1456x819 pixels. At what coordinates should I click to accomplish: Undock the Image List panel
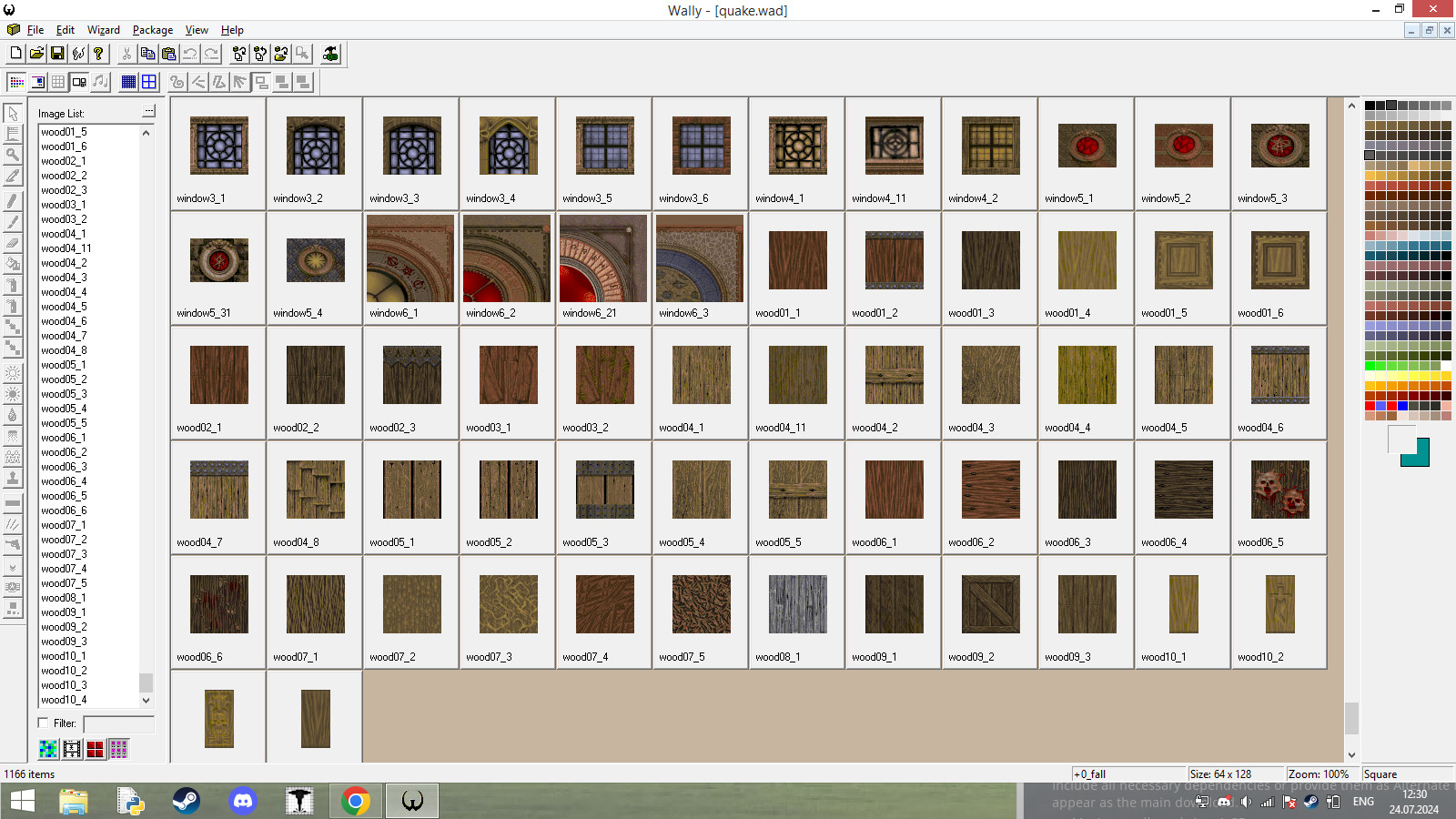tap(148, 110)
